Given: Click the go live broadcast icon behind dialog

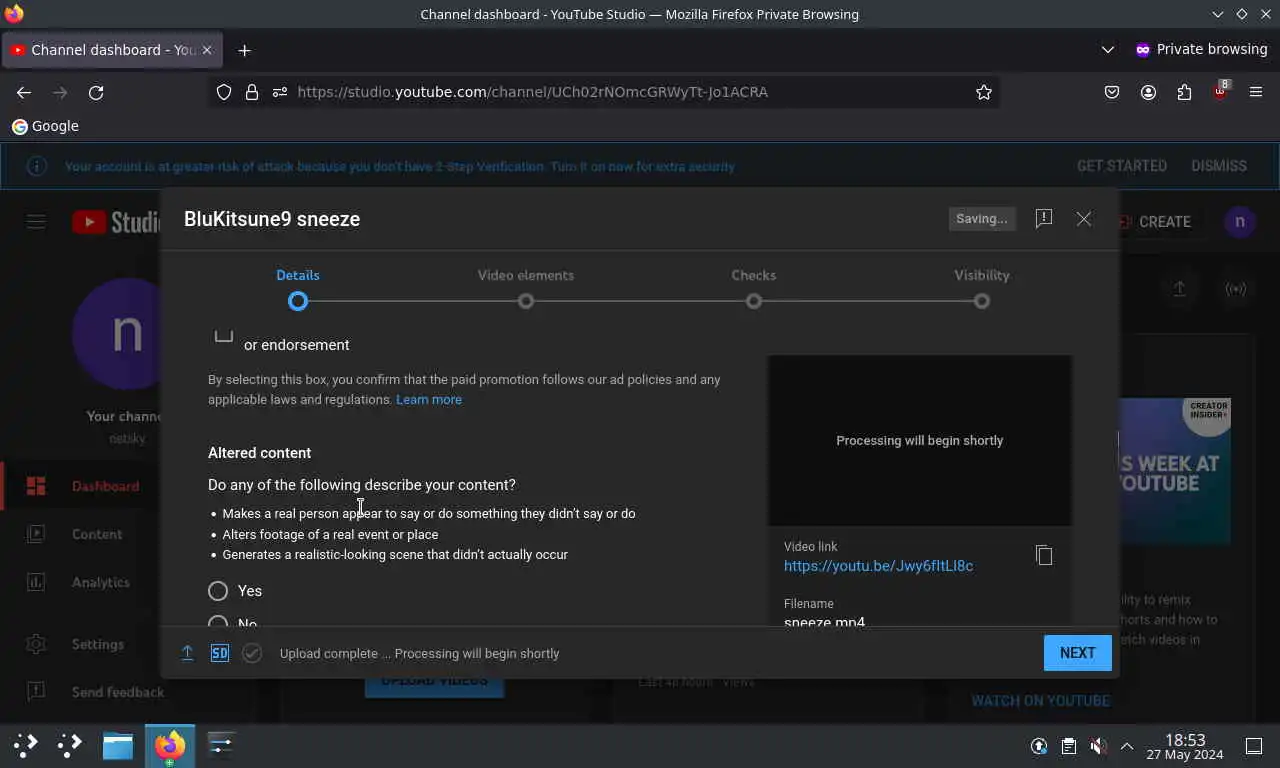Looking at the screenshot, I should [x=1236, y=289].
